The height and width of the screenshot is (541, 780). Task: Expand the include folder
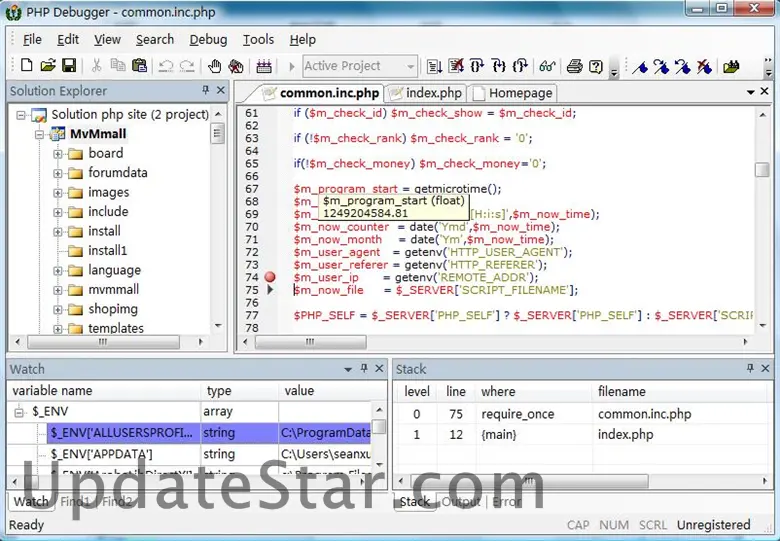tap(58, 212)
